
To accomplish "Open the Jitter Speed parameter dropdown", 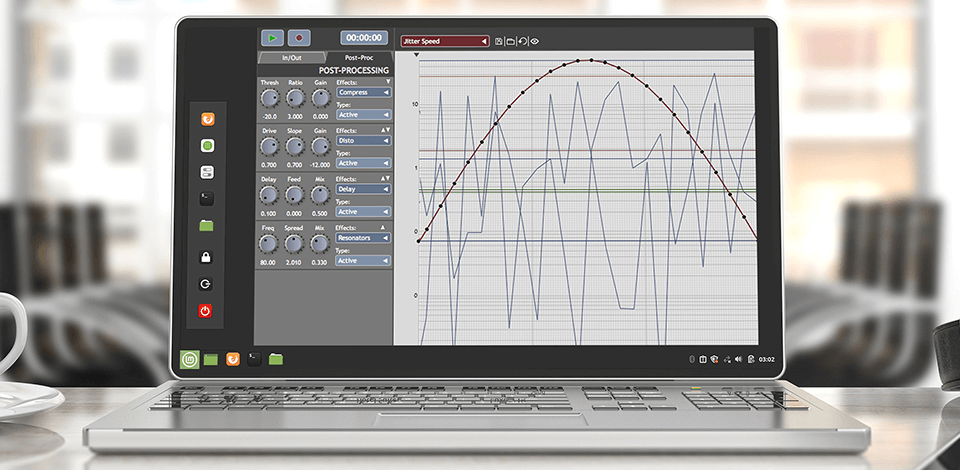I will click(445, 41).
